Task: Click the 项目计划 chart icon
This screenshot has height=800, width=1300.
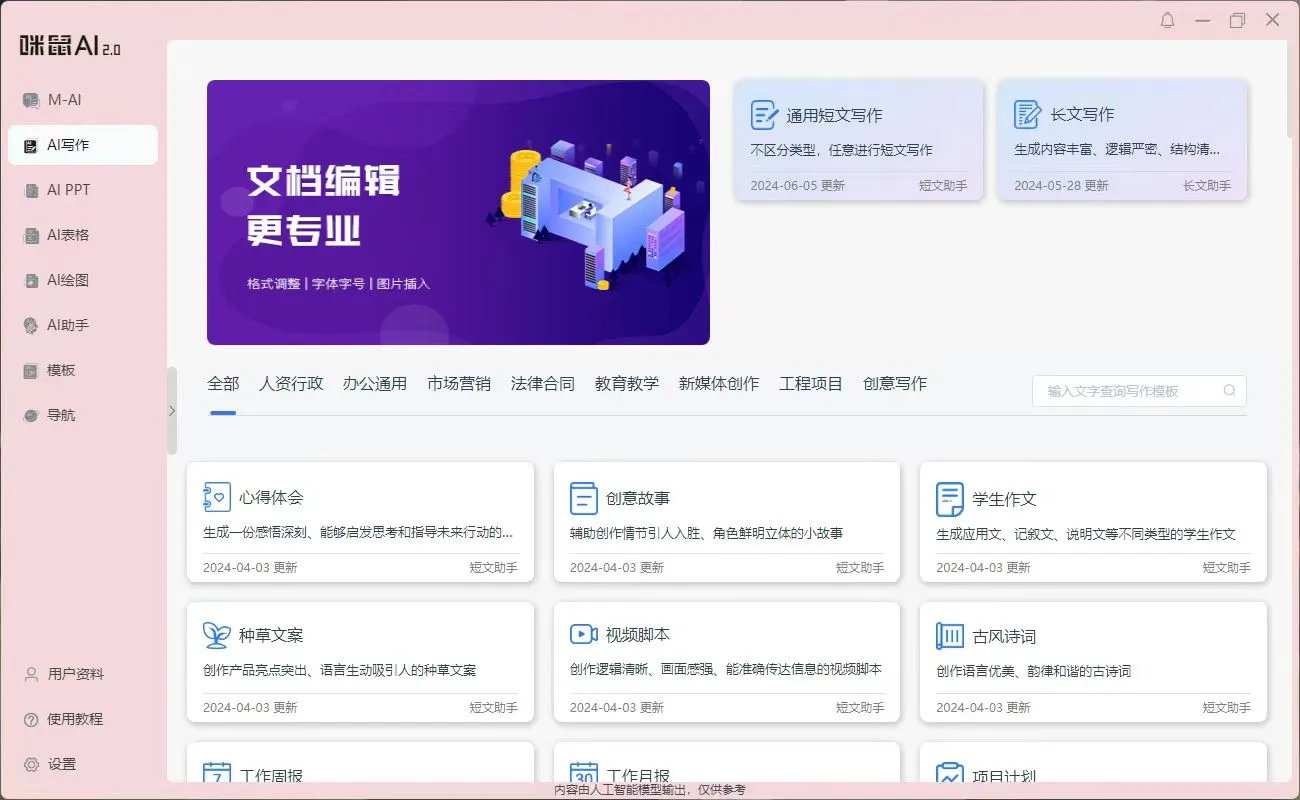Action: click(x=950, y=773)
